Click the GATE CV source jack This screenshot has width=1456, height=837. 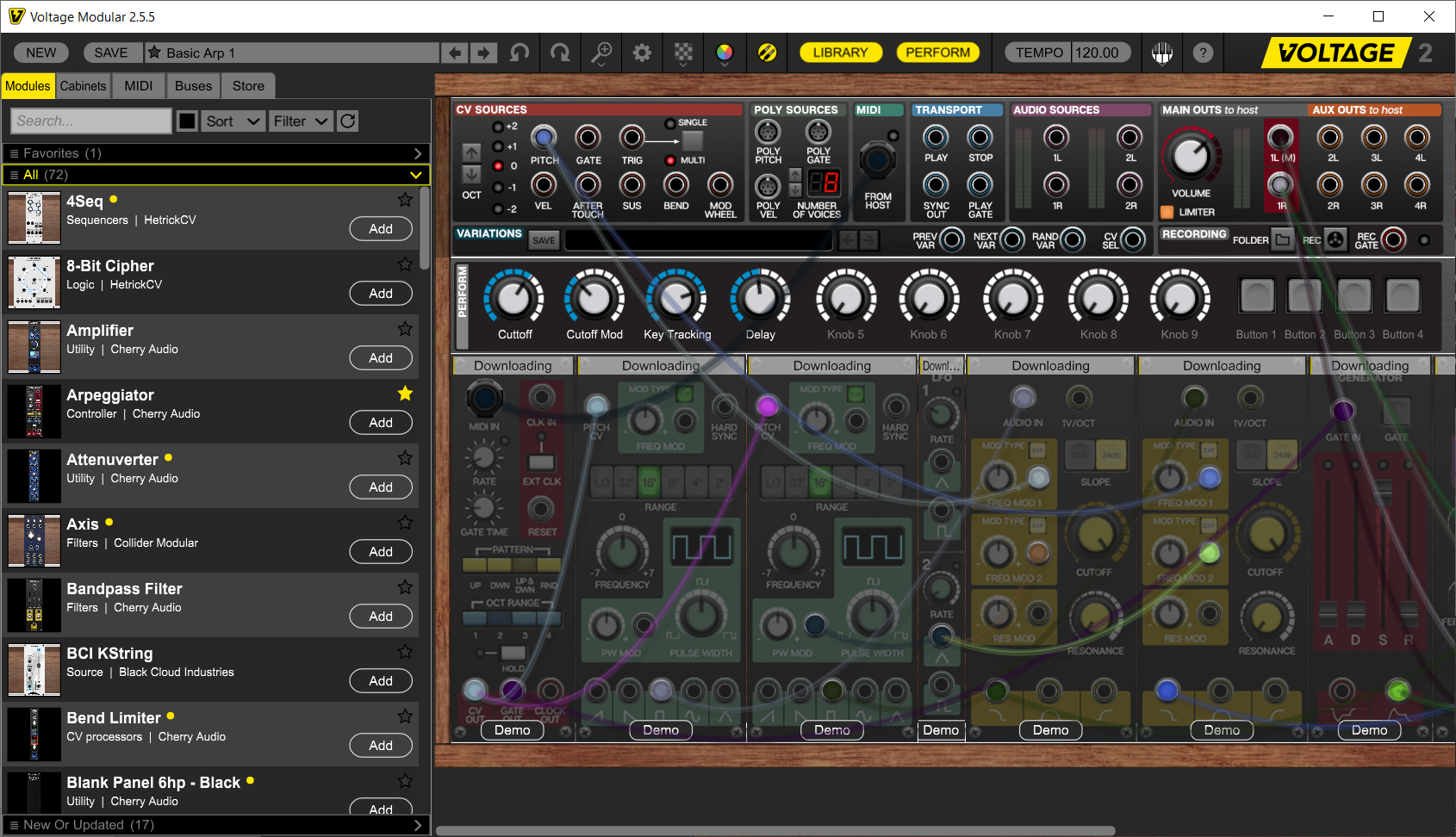coord(588,137)
